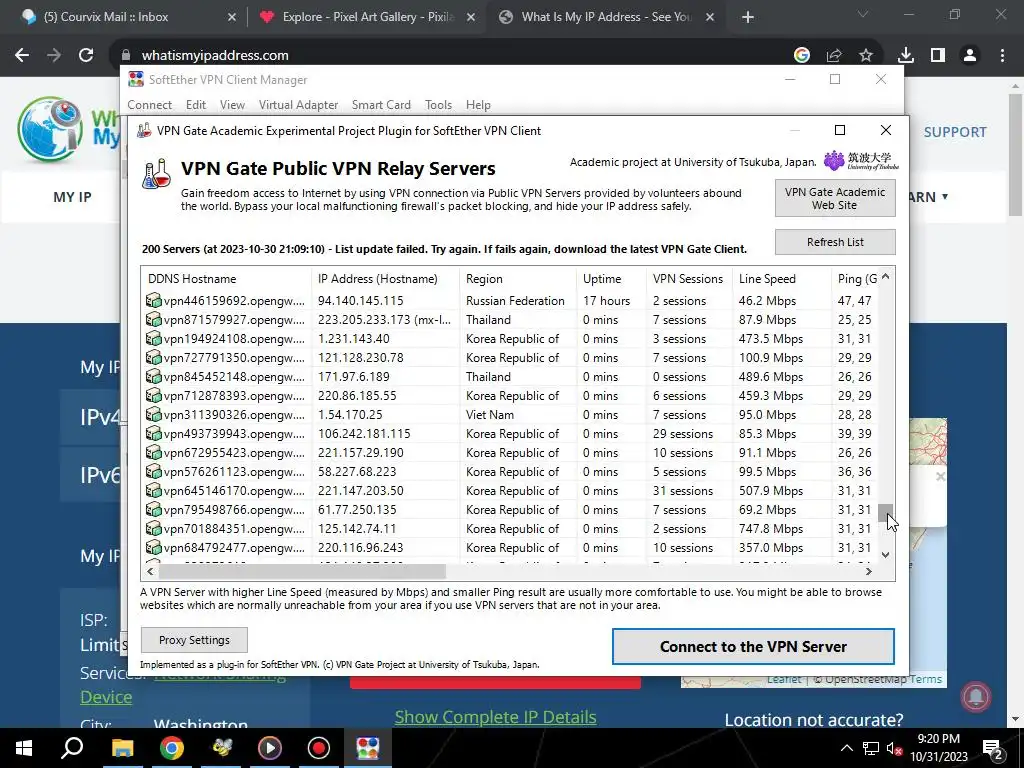Click Show Complete IP Details link
Screen dimensions: 1024x768
(x=495, y=717)
